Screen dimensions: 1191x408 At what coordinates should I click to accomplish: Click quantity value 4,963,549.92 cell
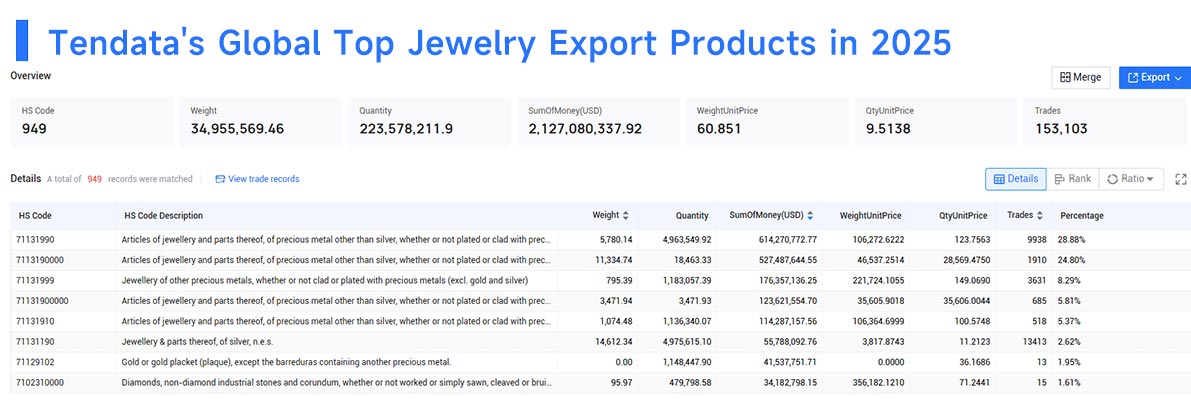687,240
